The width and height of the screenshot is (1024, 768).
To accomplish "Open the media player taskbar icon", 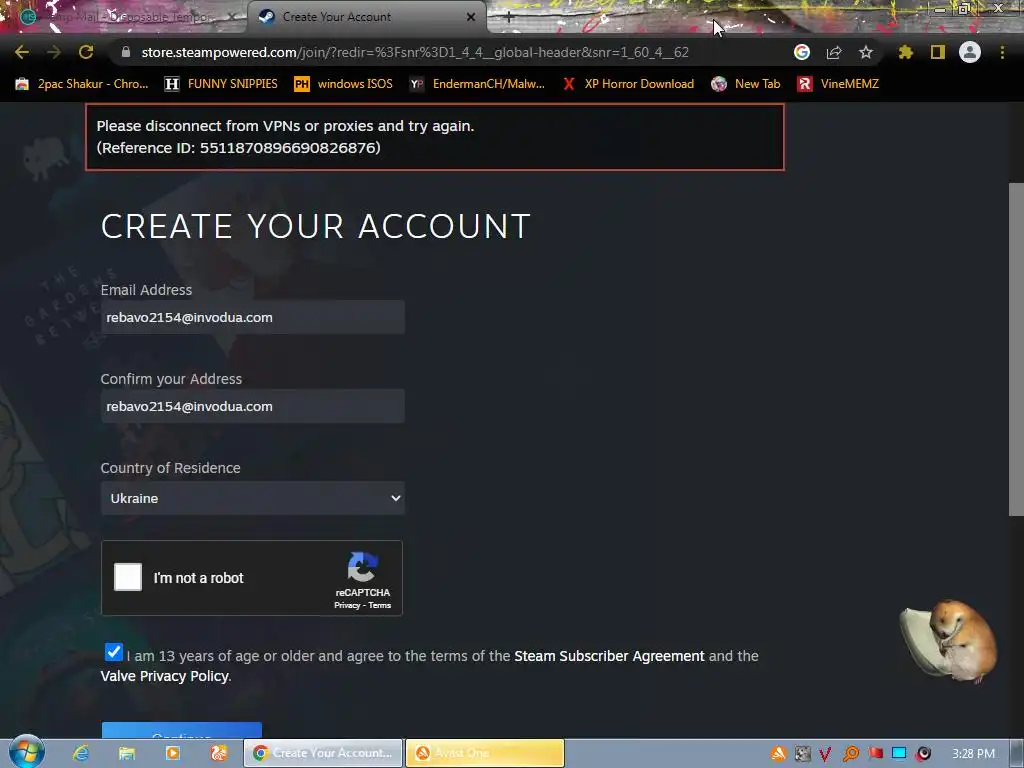I will (172, 753).
